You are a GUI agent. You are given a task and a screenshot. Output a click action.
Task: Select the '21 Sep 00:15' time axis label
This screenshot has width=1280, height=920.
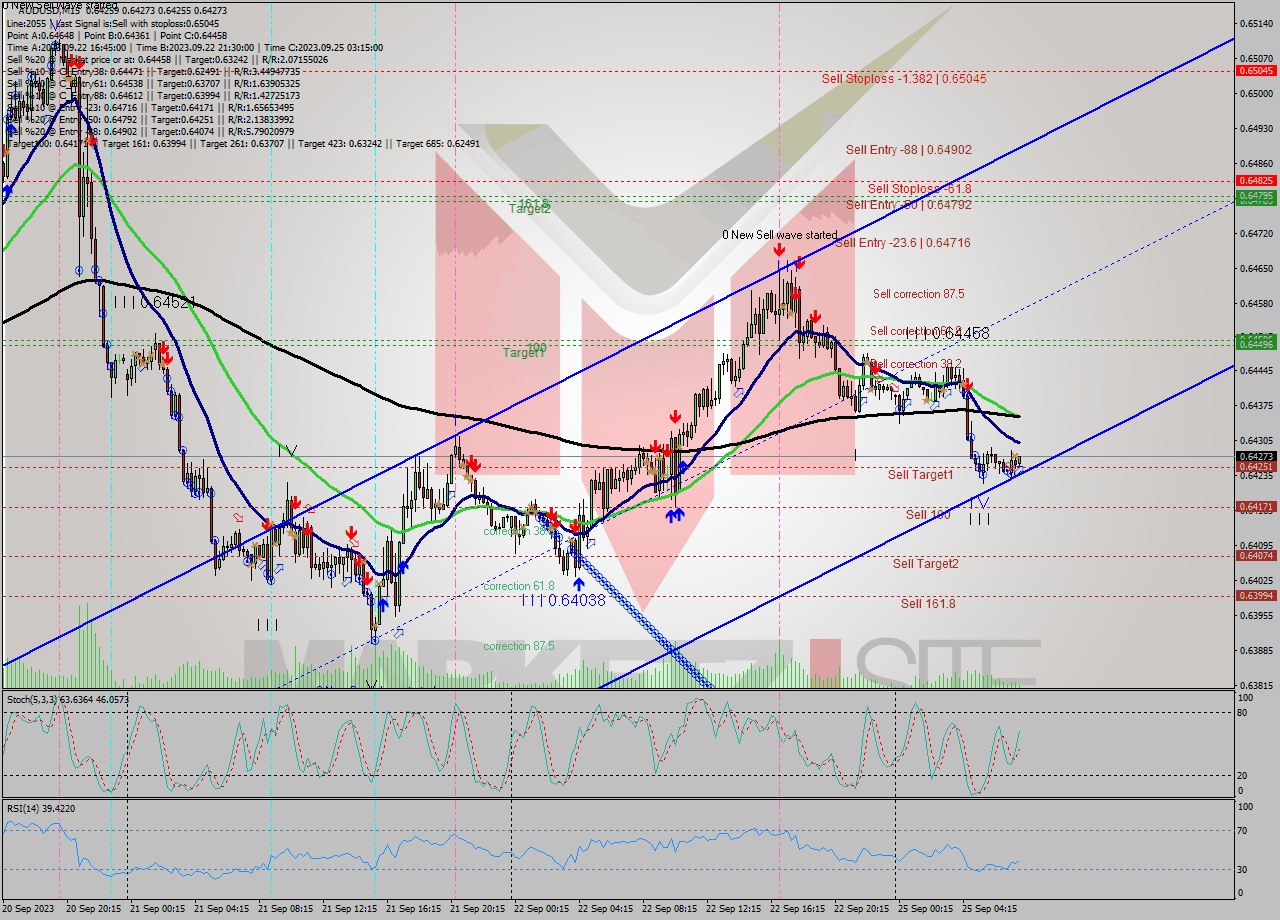point(157,909)
